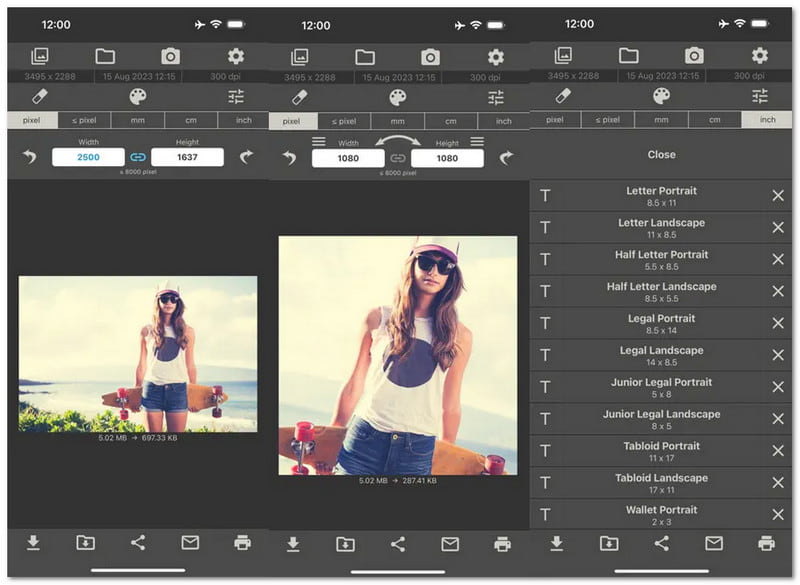This screenshot has width=800, height=585.
Task: Open the adjustment sliders icon in the right screen
Action: pos(760,96)
